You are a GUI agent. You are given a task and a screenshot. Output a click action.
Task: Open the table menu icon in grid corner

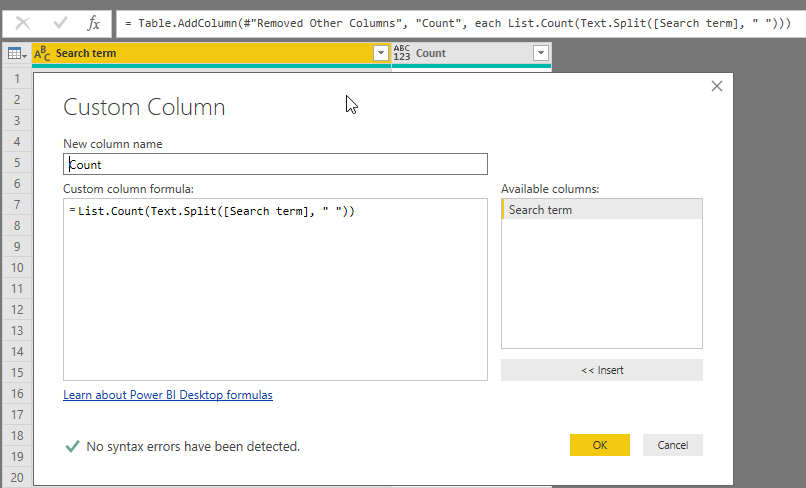coord(16,54)
